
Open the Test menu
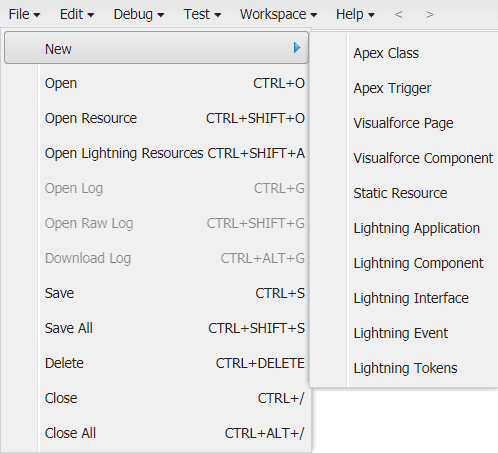(x=202, y=14)
